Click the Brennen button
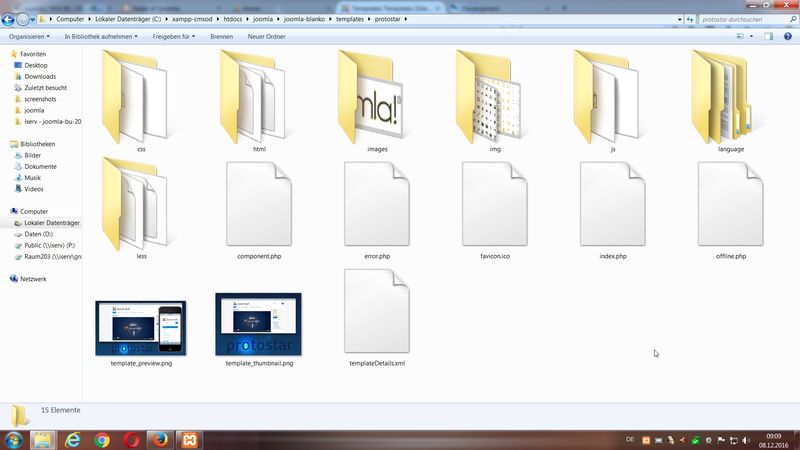 (x=221, y=37)
